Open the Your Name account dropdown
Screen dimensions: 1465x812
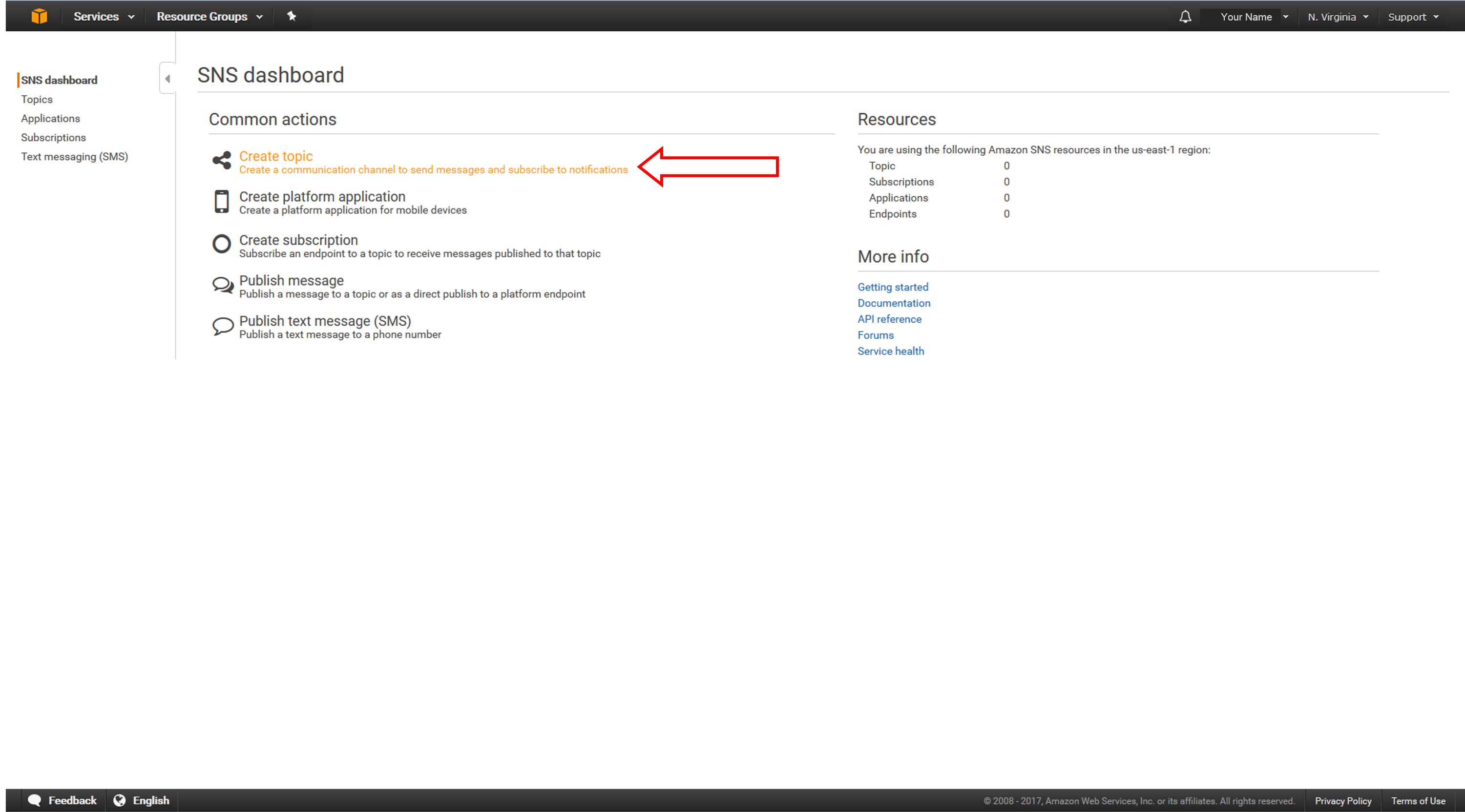(1254, 17)
